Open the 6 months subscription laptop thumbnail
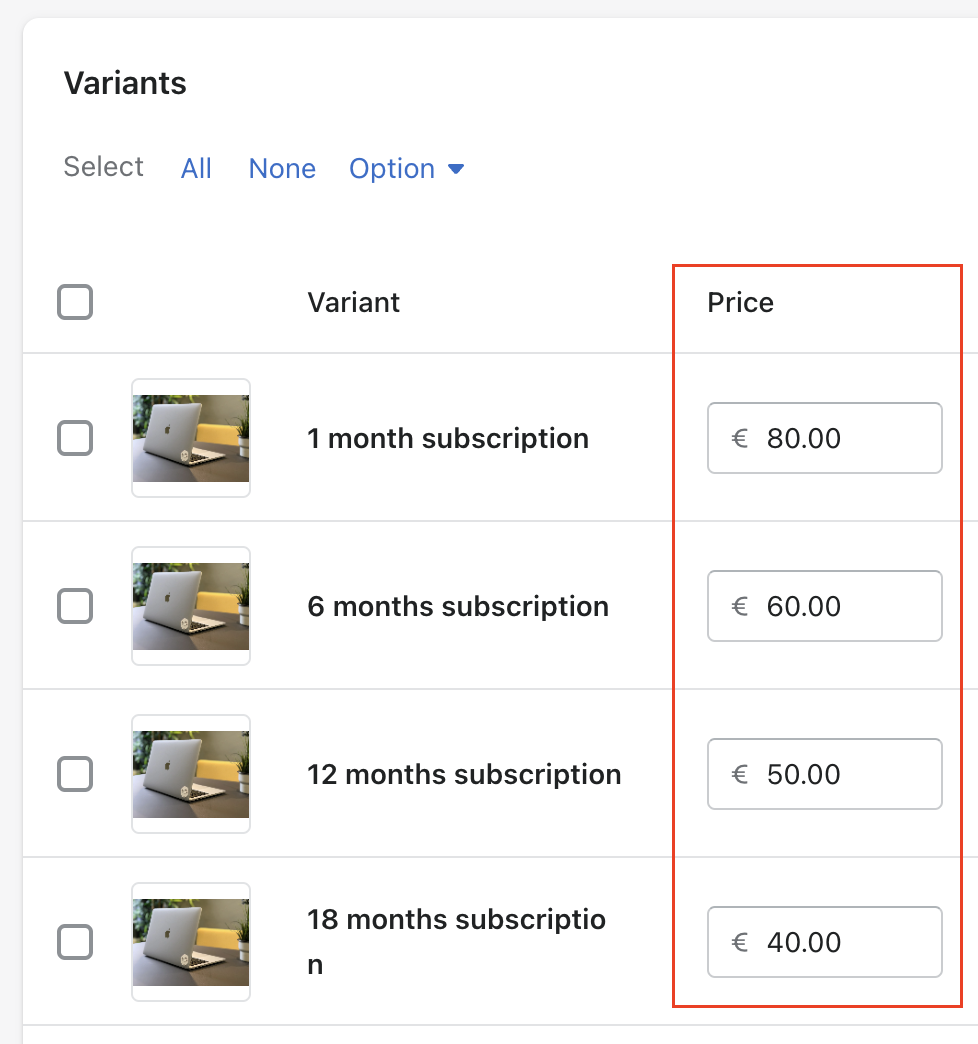 pyautogui.click(x=191, y=606)
